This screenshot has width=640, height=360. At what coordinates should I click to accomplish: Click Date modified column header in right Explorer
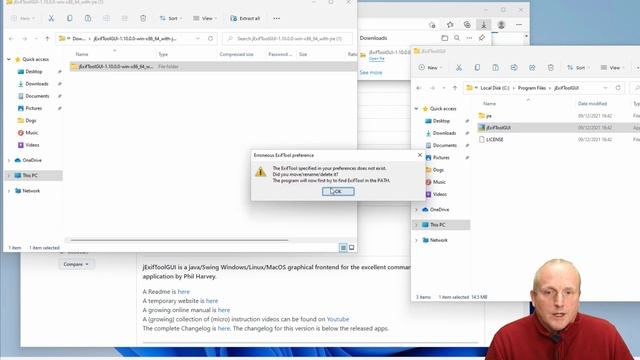[592, 104]
